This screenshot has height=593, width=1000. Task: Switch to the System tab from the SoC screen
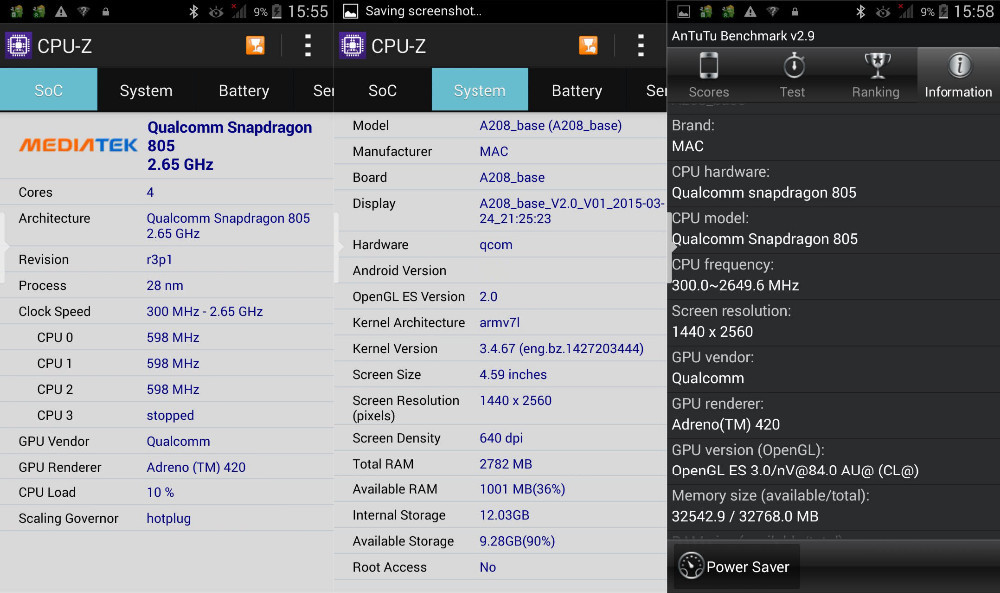pyautogui.click(x=146, y=90)
